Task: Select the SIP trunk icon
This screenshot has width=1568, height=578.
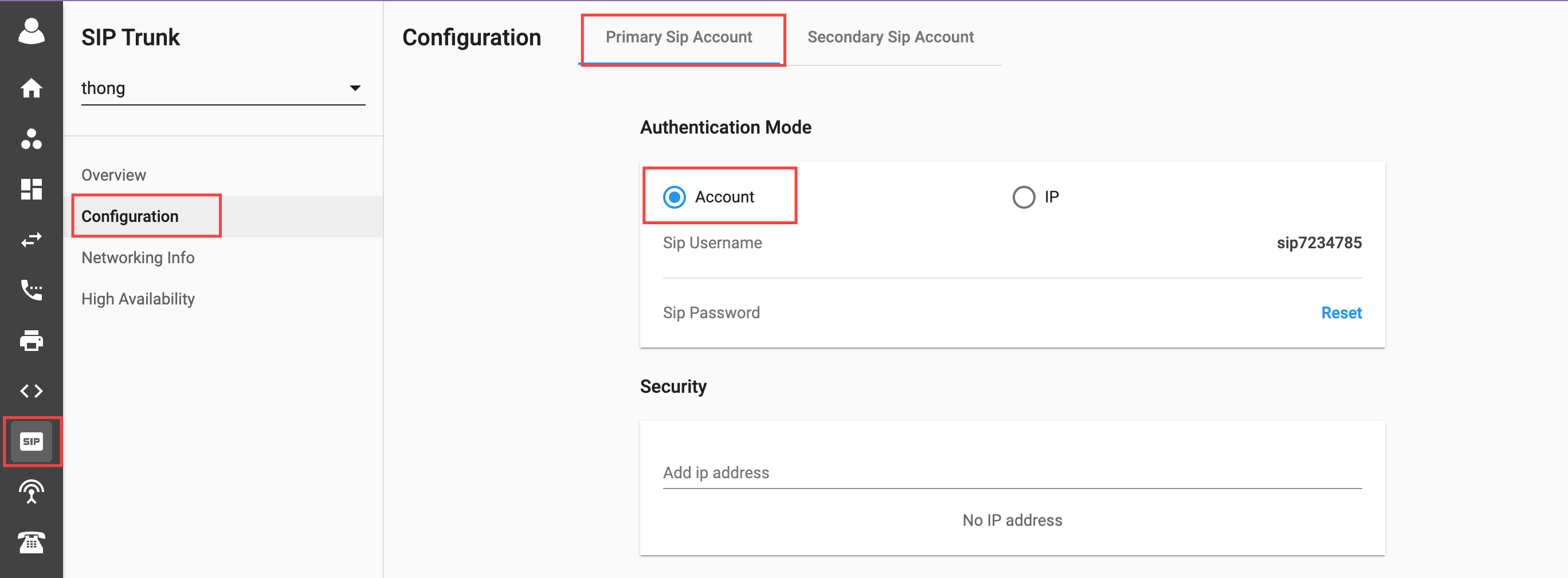Action: coord(31,442)
